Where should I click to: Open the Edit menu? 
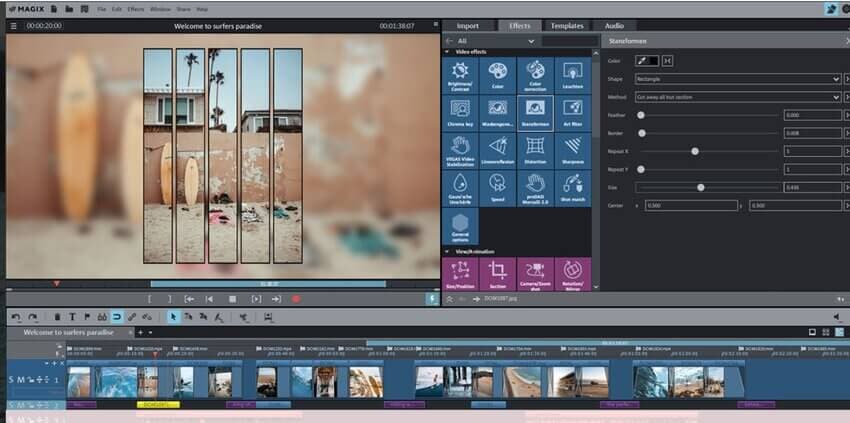pyautogui.click(x=117, y=10)
